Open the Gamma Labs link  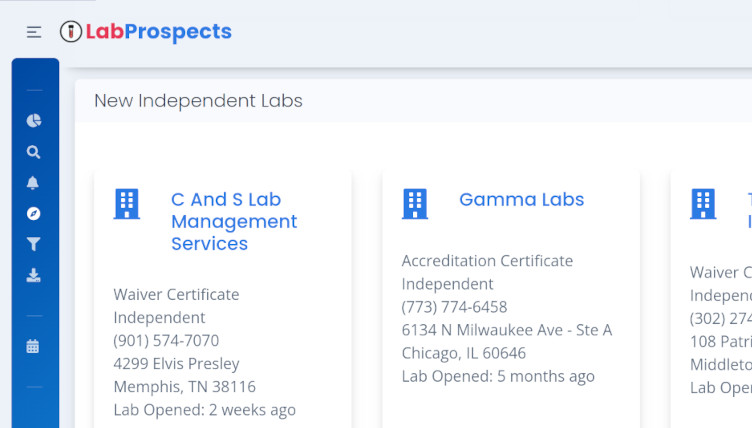[522, 199]
